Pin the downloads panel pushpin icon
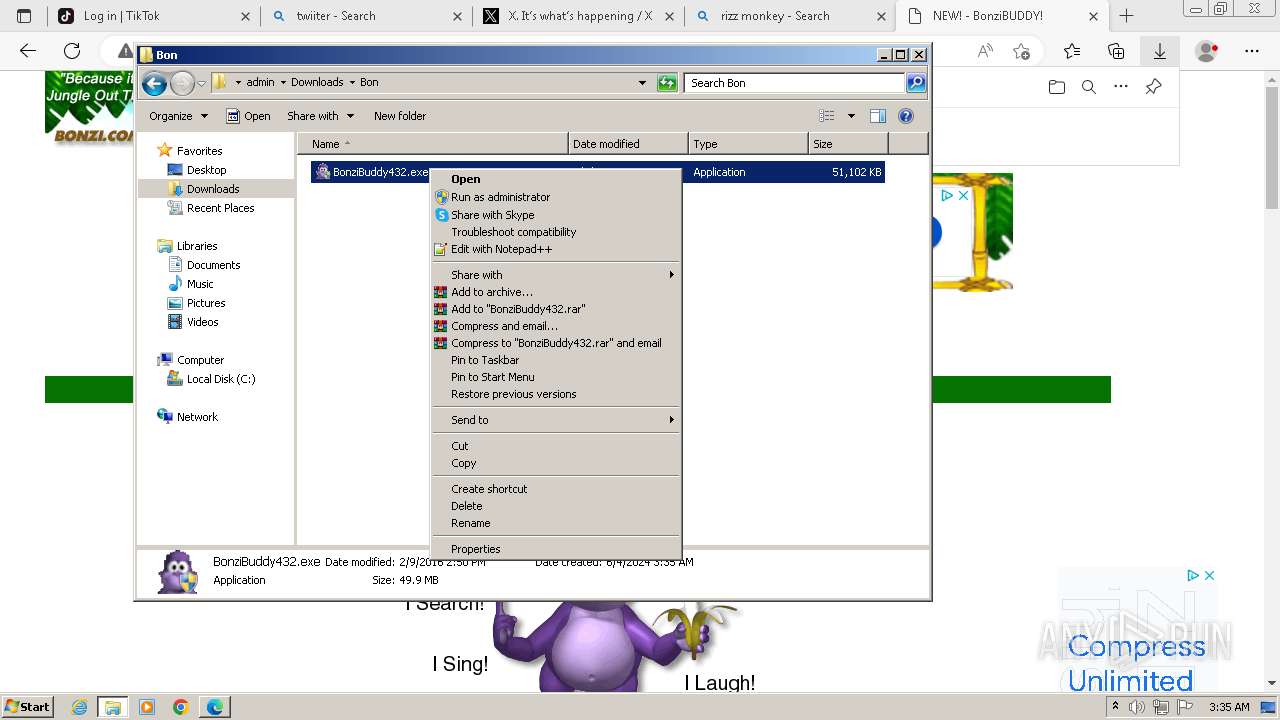The image size is (1280, 720). [x=1153, y=87]
